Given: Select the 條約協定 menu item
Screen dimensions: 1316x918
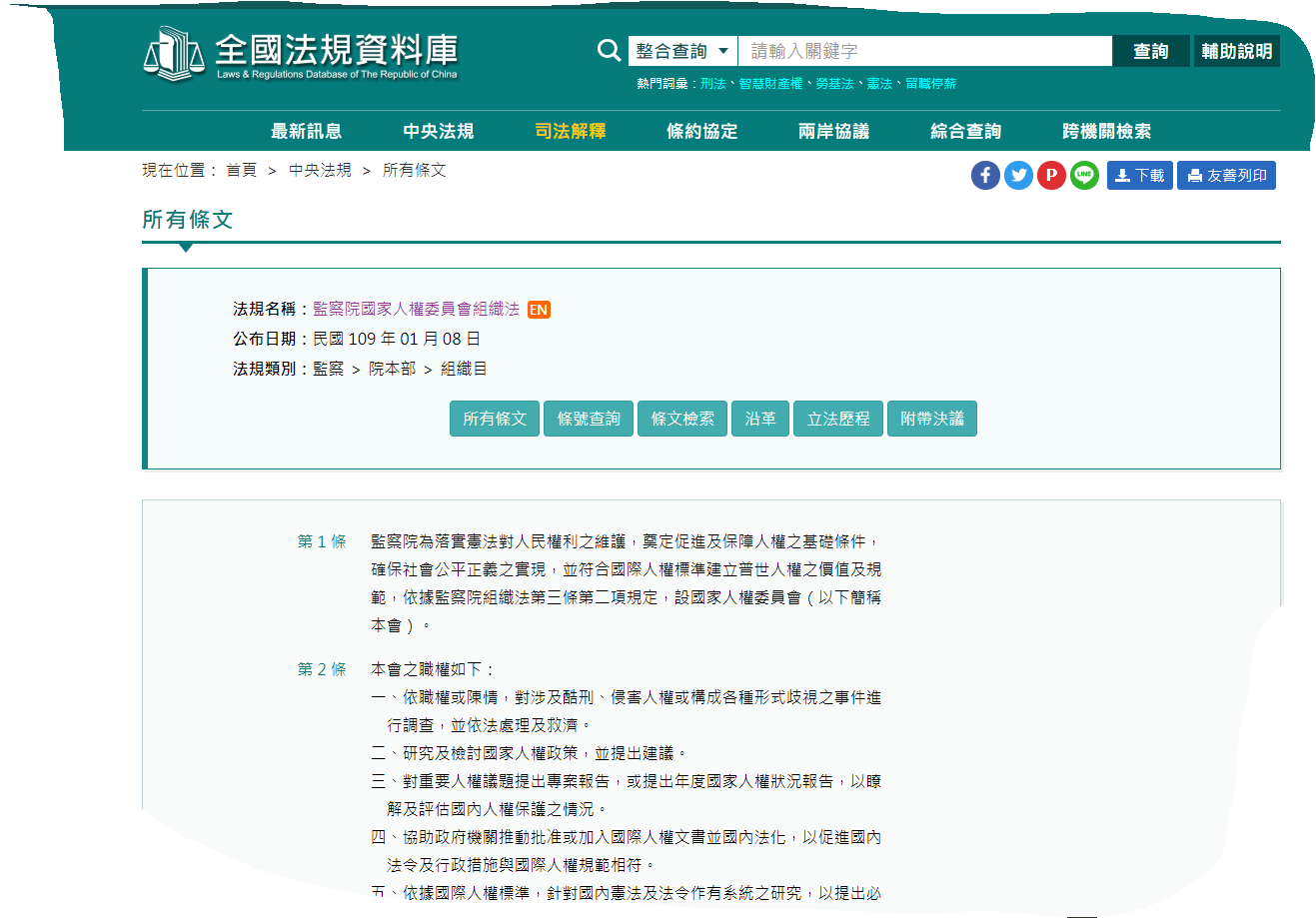Looking at the screenshot, I should click(x=701, y=131).
